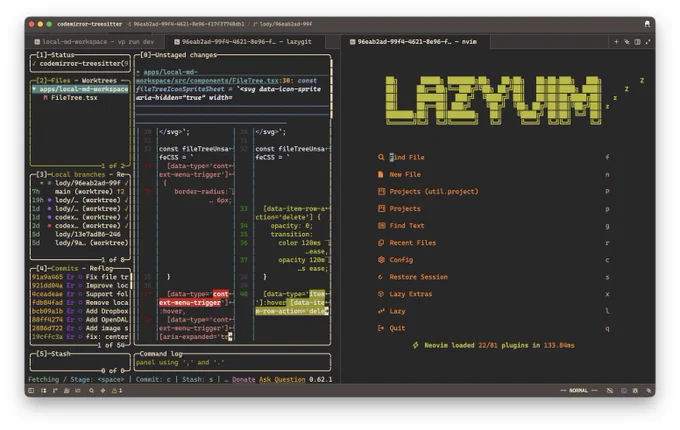Click the icon beside Find Text
This screenshot has height=430, width=680.
[382, 225]
